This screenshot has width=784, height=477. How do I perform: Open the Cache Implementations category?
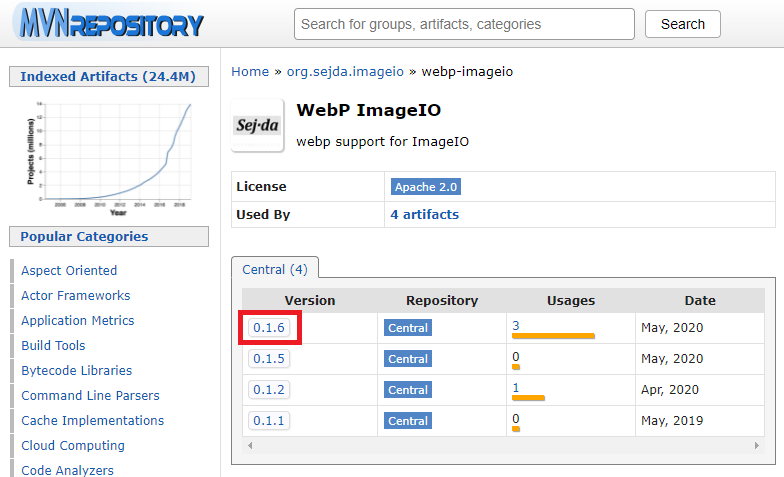92,420
